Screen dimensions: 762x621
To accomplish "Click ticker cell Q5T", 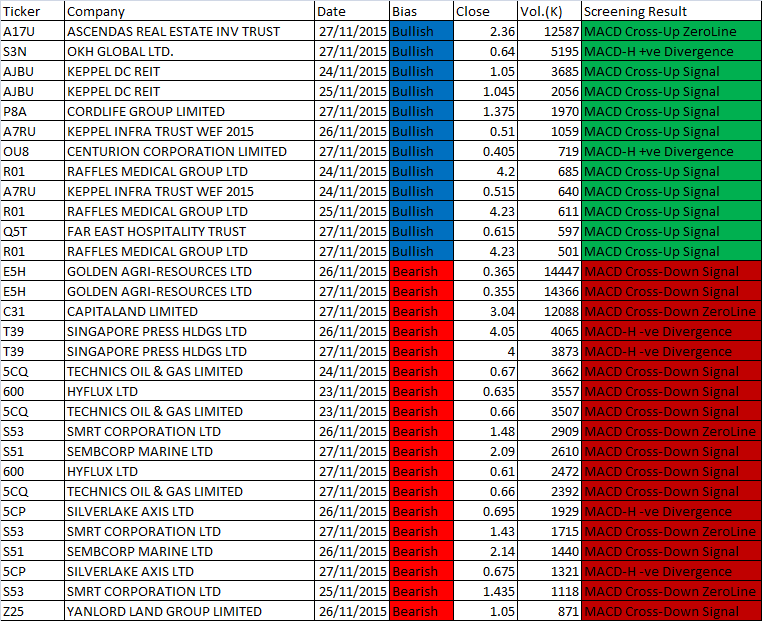I will coord(32,231).
